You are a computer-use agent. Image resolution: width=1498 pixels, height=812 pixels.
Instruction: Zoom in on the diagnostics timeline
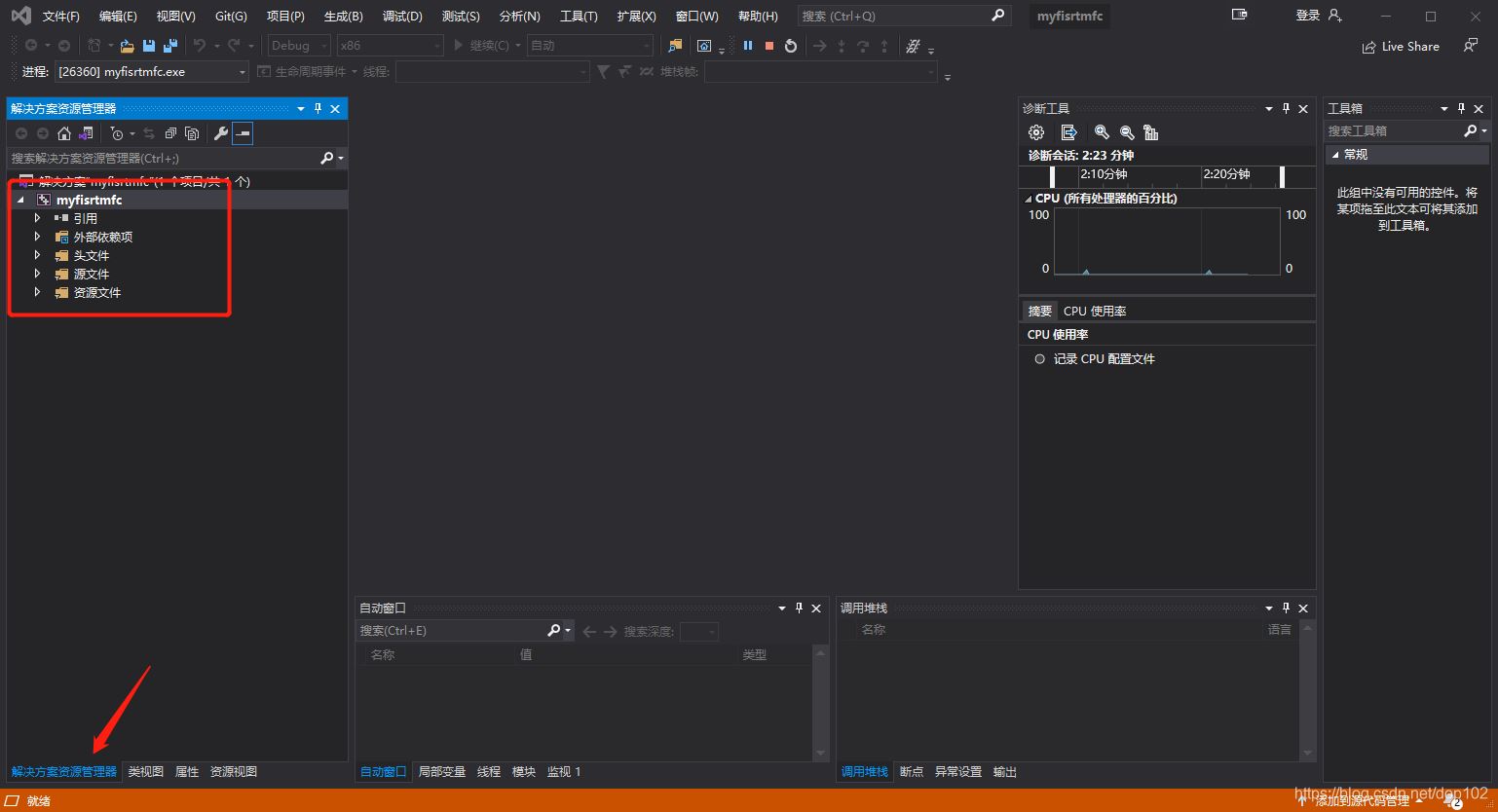point(1102,132)
